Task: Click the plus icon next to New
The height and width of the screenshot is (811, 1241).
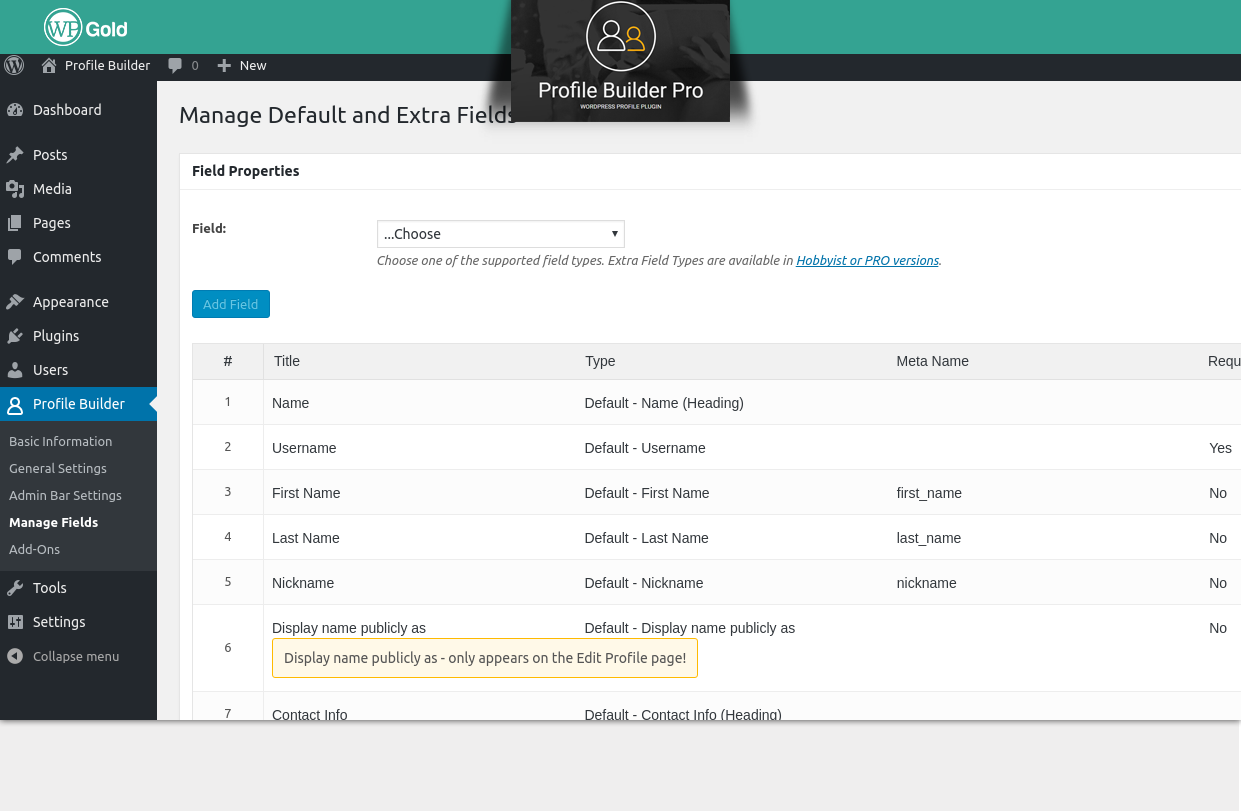Action: [224, 66]
